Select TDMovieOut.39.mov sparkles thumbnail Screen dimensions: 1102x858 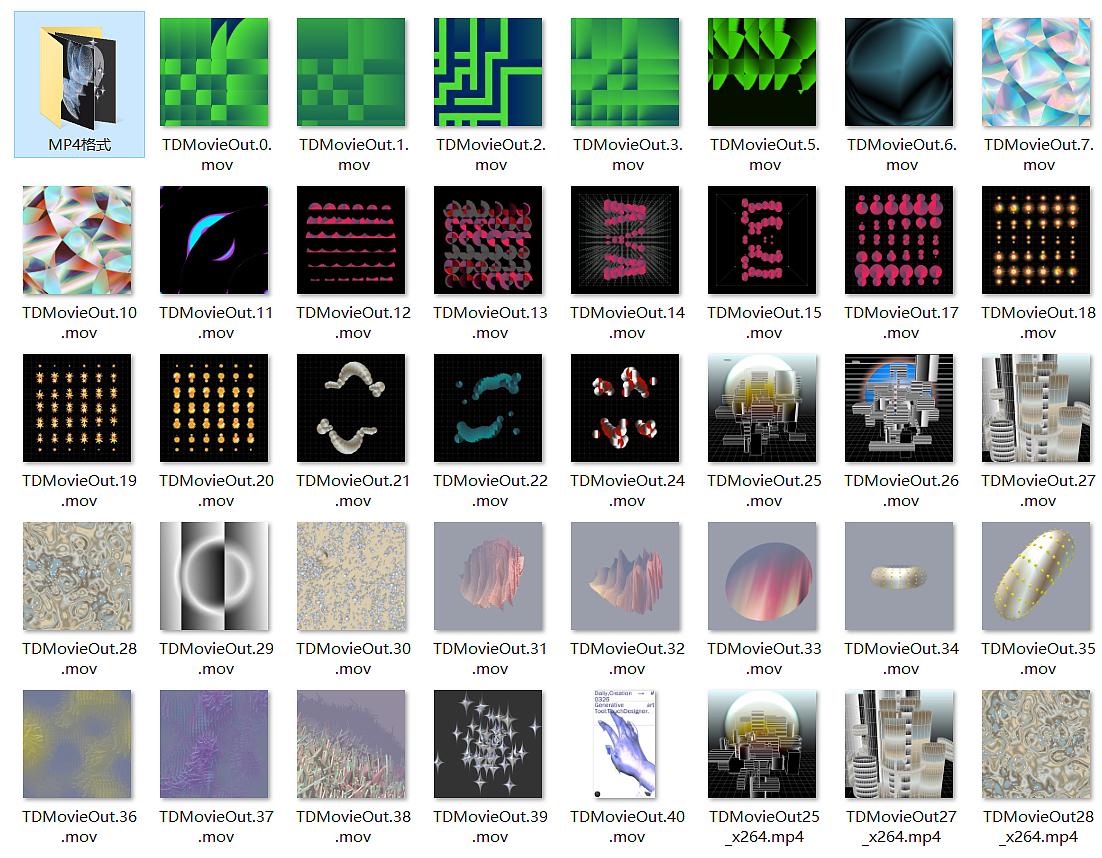[x=488, y=744]
